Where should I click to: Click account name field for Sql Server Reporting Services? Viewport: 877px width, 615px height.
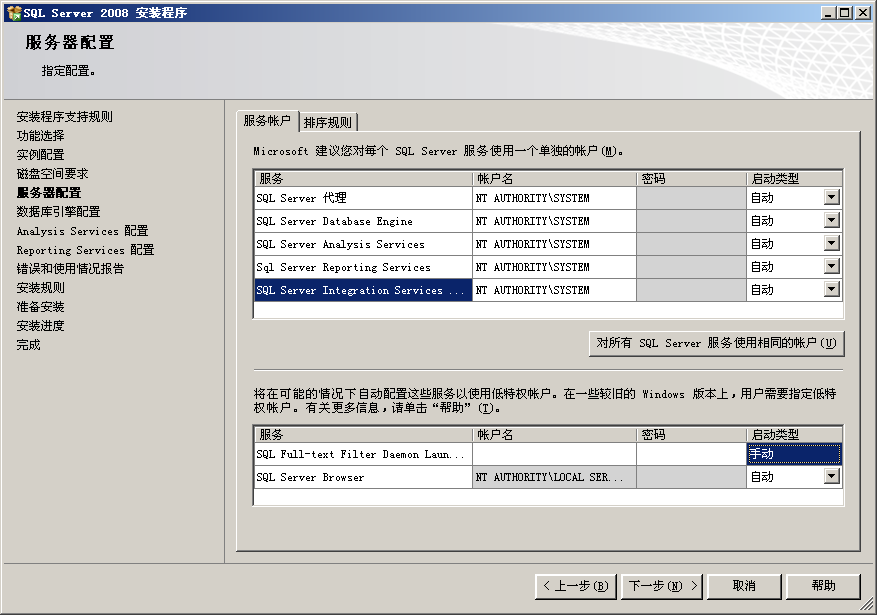pos(554,267)
